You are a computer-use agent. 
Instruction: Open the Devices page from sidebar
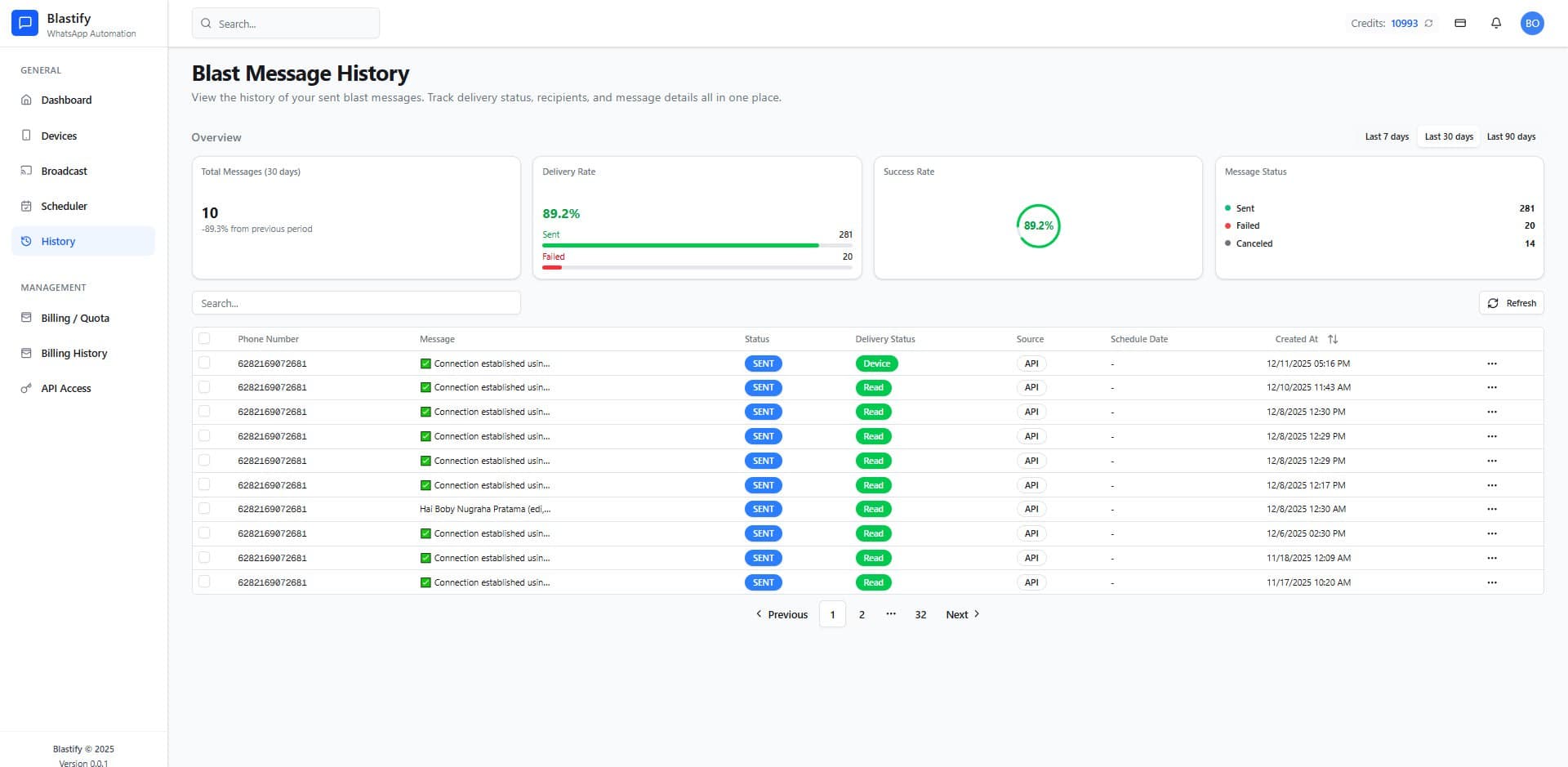pos(59,136)
